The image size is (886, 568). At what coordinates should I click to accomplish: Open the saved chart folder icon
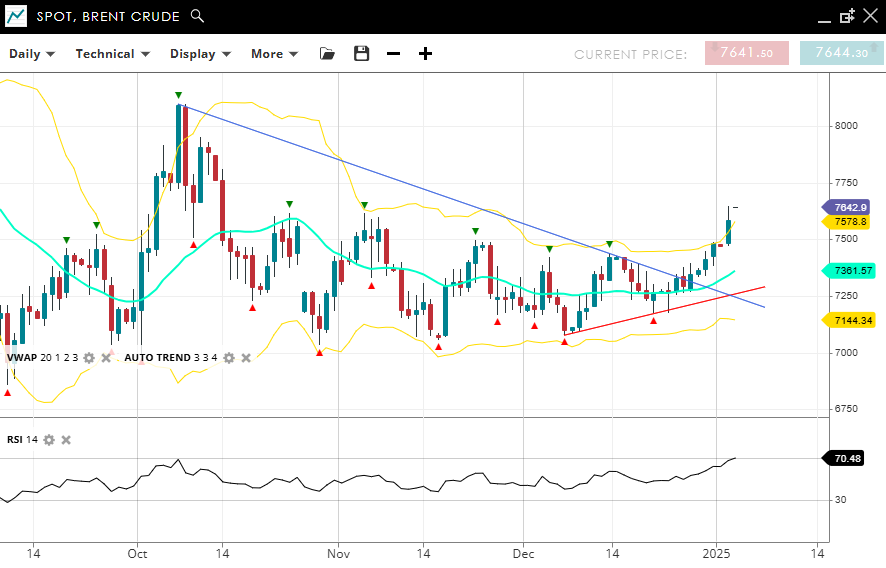pos(327,54)
